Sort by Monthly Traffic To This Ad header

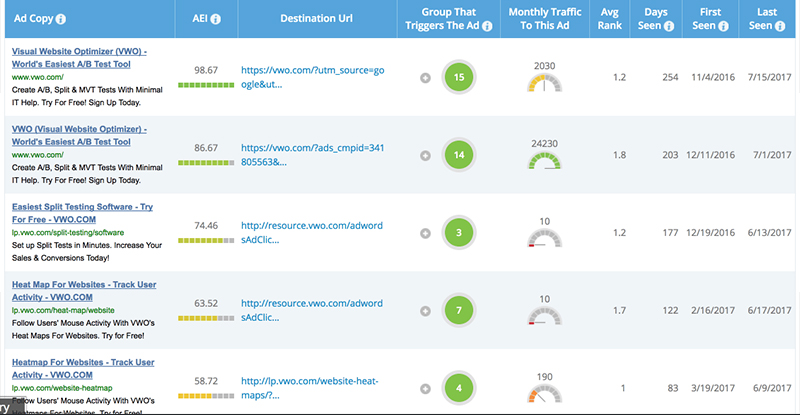click(x=545, y=19)
